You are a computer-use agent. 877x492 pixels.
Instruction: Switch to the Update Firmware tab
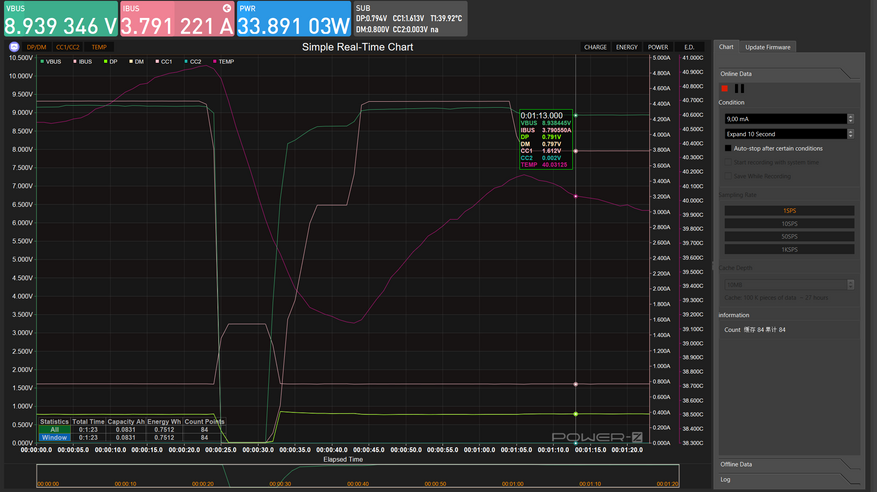pos(769,47)
